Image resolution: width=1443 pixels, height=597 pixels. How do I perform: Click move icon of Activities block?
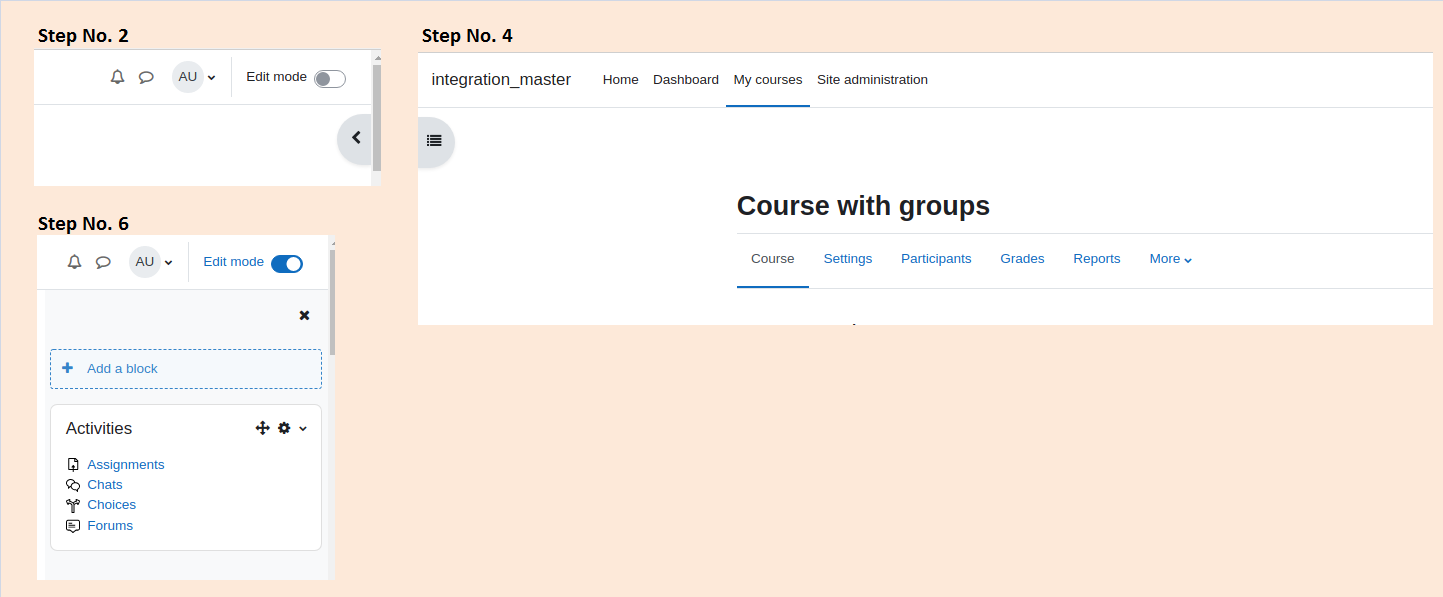click(x=263, y=428)
